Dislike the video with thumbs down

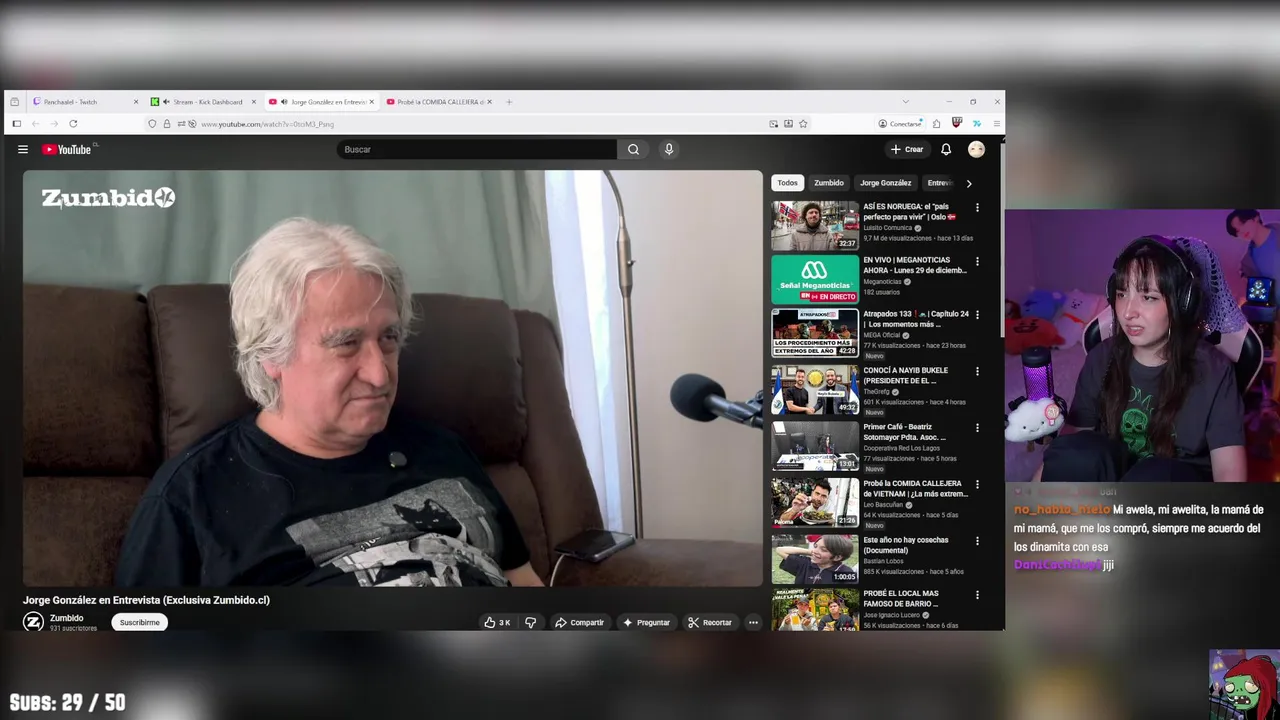click(530, 622)
